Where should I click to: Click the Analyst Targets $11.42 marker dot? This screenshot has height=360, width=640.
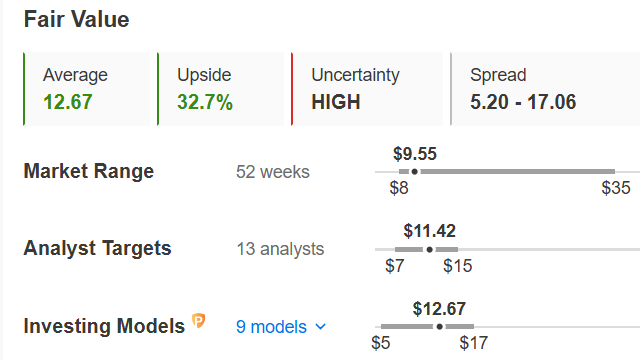tap(429, 249)
